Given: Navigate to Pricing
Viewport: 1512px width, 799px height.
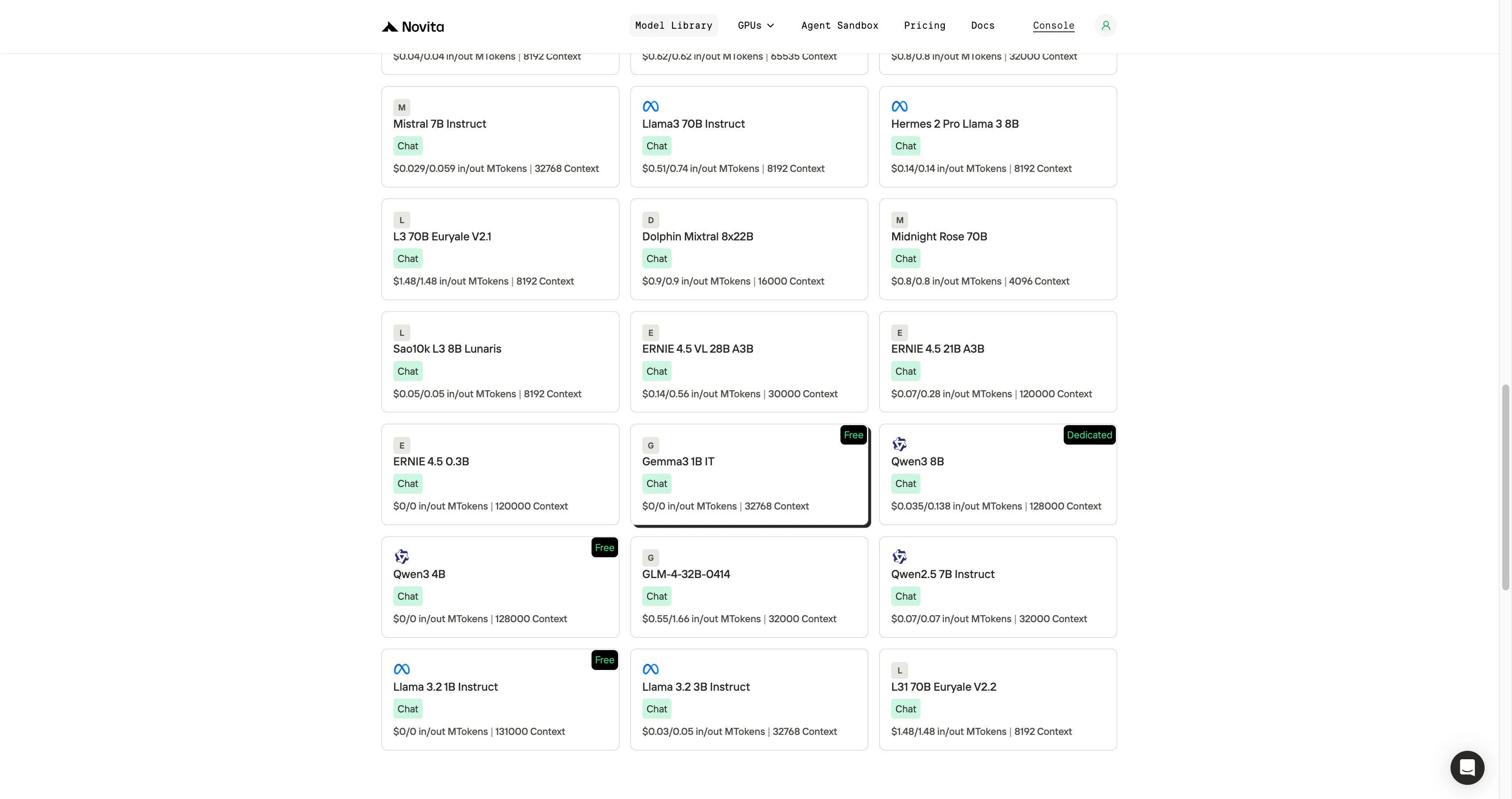Looking at the screenshot, I should click(x=924, y=25).
